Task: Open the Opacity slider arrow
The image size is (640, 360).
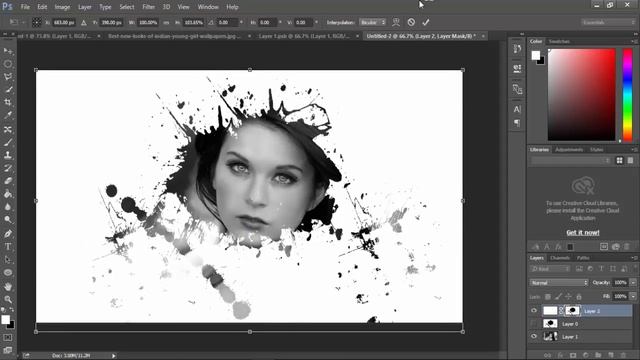Action: pos(633,282)
